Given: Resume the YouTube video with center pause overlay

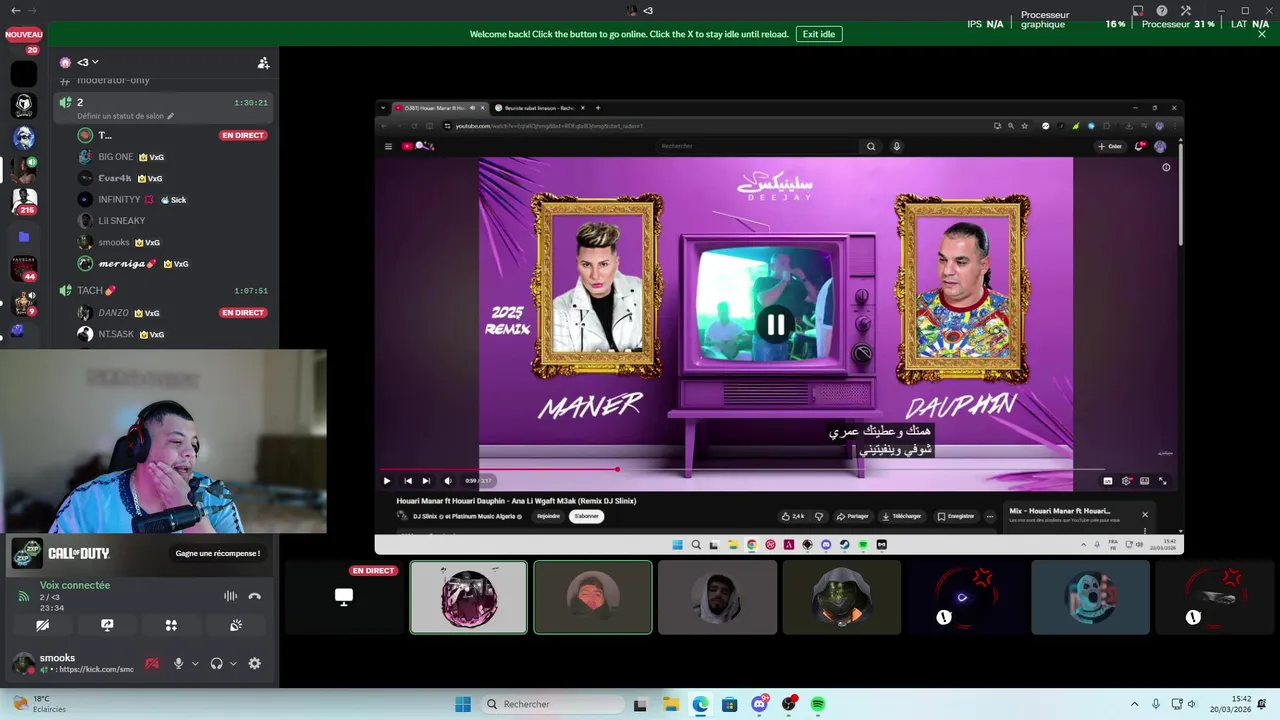Looking at the screenshot, I should coord(775,324).
